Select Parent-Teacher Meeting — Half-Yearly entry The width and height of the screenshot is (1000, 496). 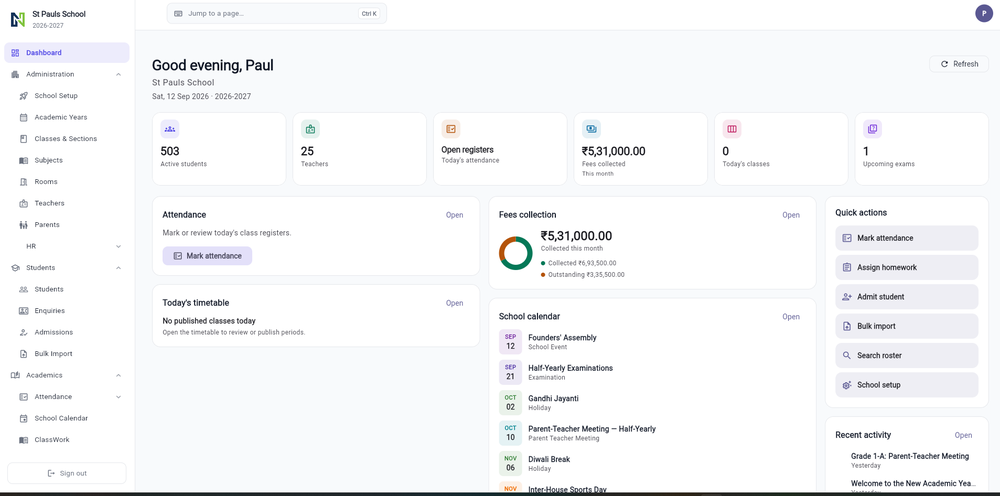point(652,433)
